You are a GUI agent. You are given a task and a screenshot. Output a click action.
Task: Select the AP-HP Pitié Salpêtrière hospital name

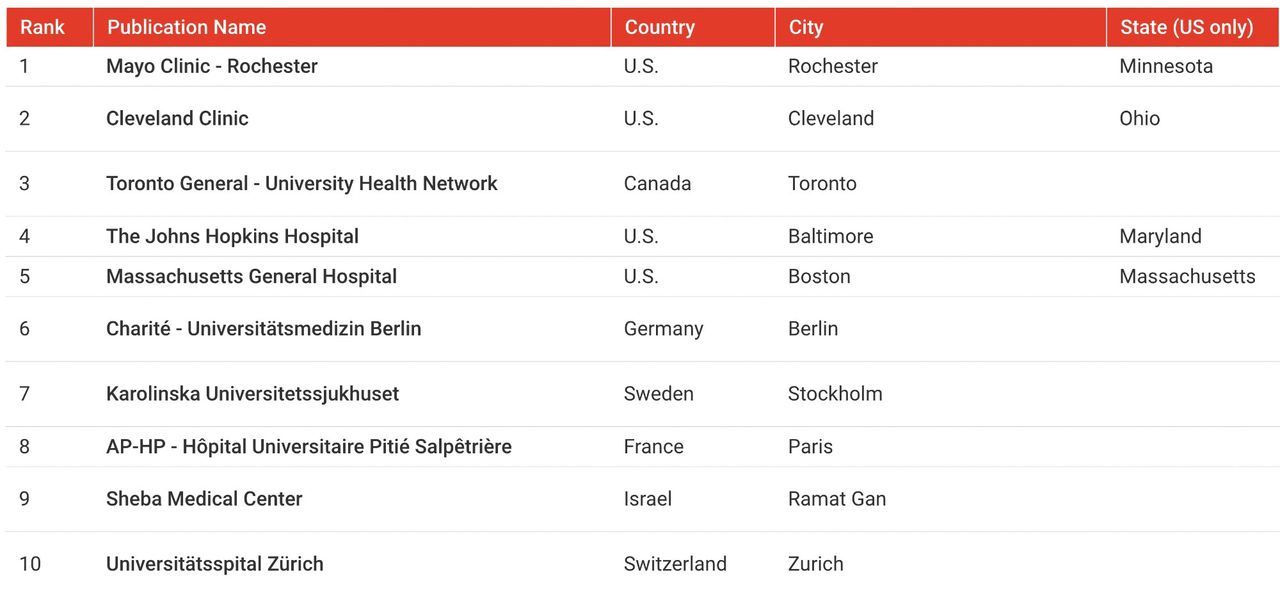click(308, 446)
